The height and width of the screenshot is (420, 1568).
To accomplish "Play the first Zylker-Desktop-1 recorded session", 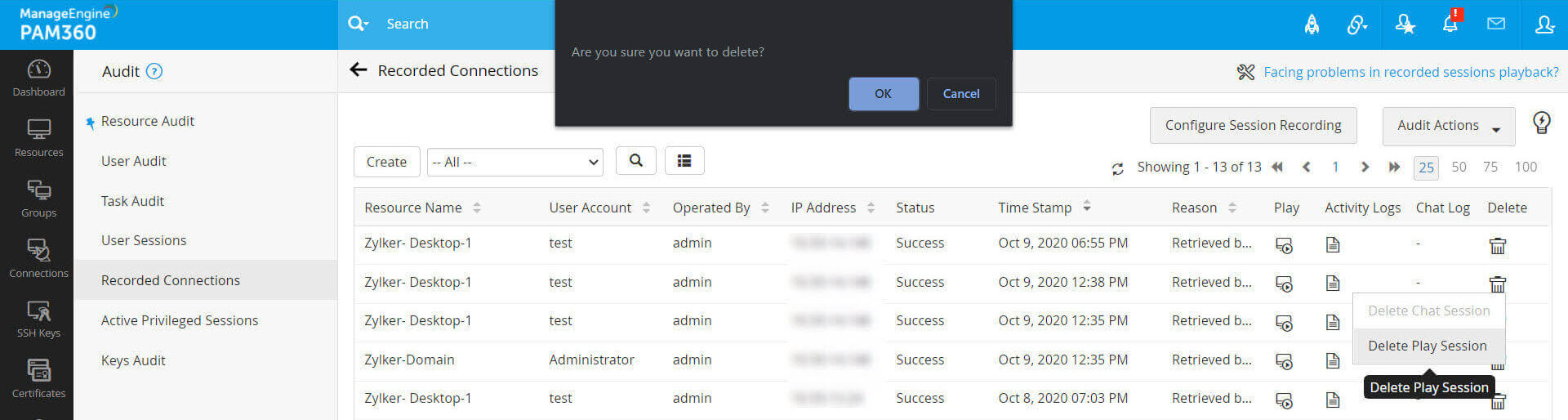I will tap(1284, 245).
